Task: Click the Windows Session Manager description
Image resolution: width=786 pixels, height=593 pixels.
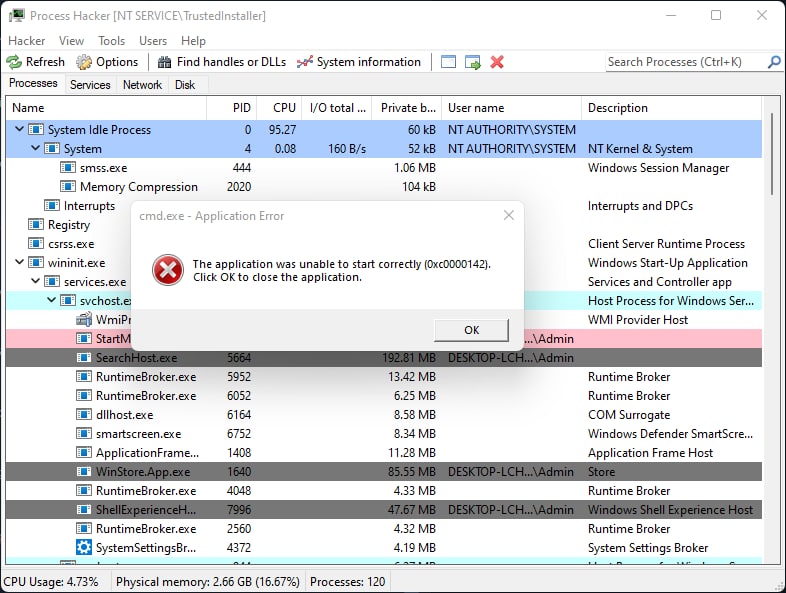Action: tap(658, 168)
